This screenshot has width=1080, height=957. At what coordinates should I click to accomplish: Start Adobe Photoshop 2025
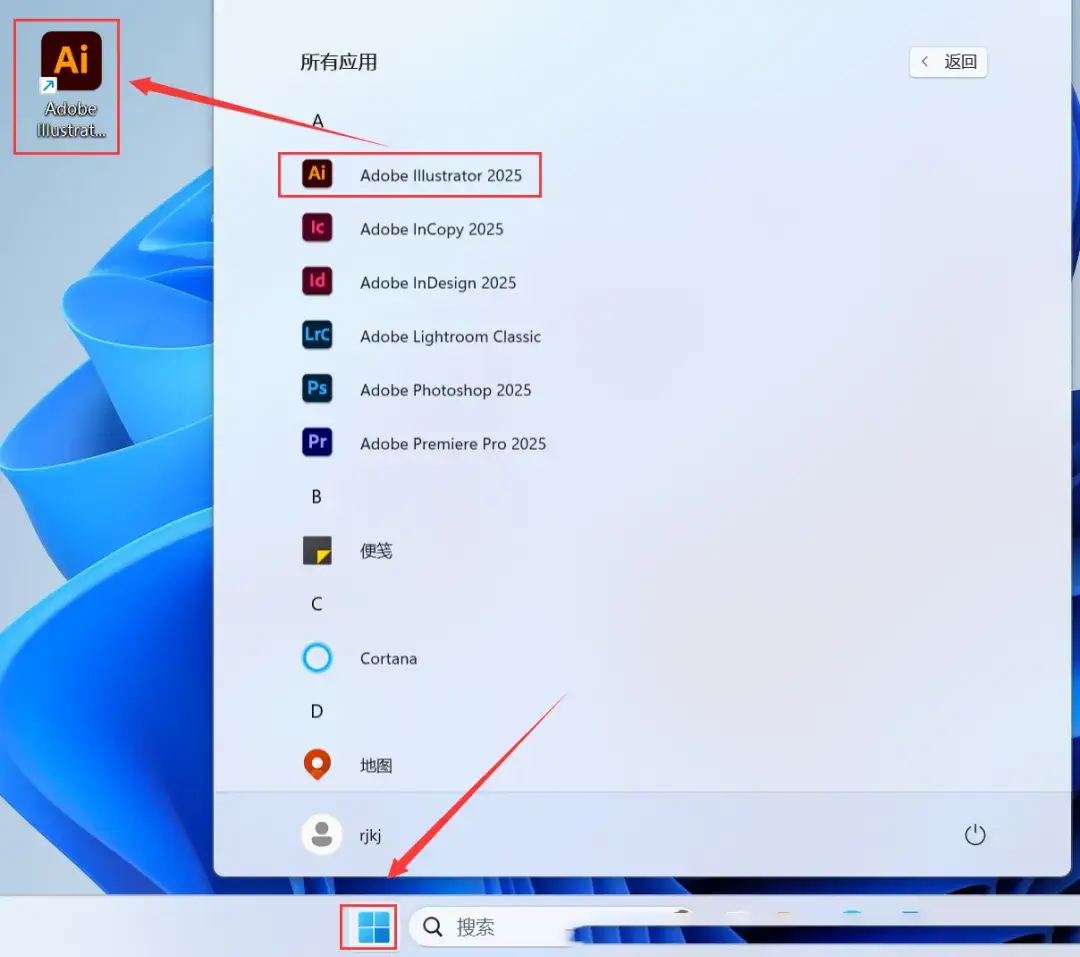click(445, 390)
